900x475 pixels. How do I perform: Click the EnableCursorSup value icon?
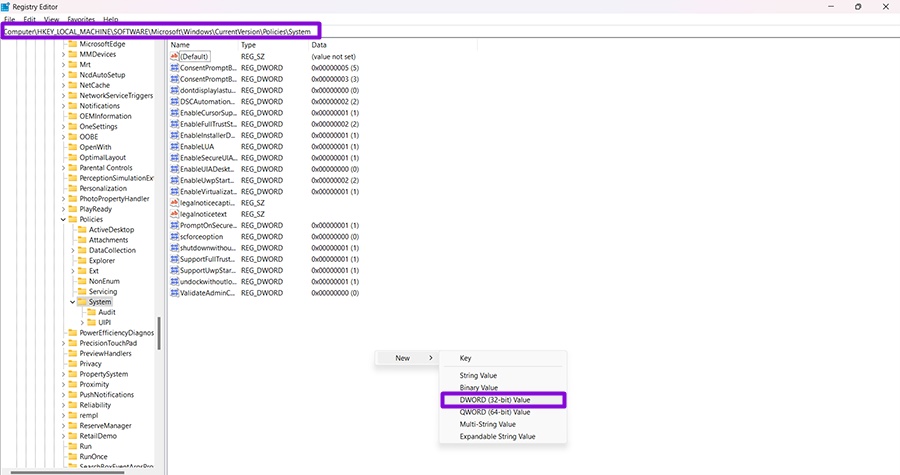(174, 112)
